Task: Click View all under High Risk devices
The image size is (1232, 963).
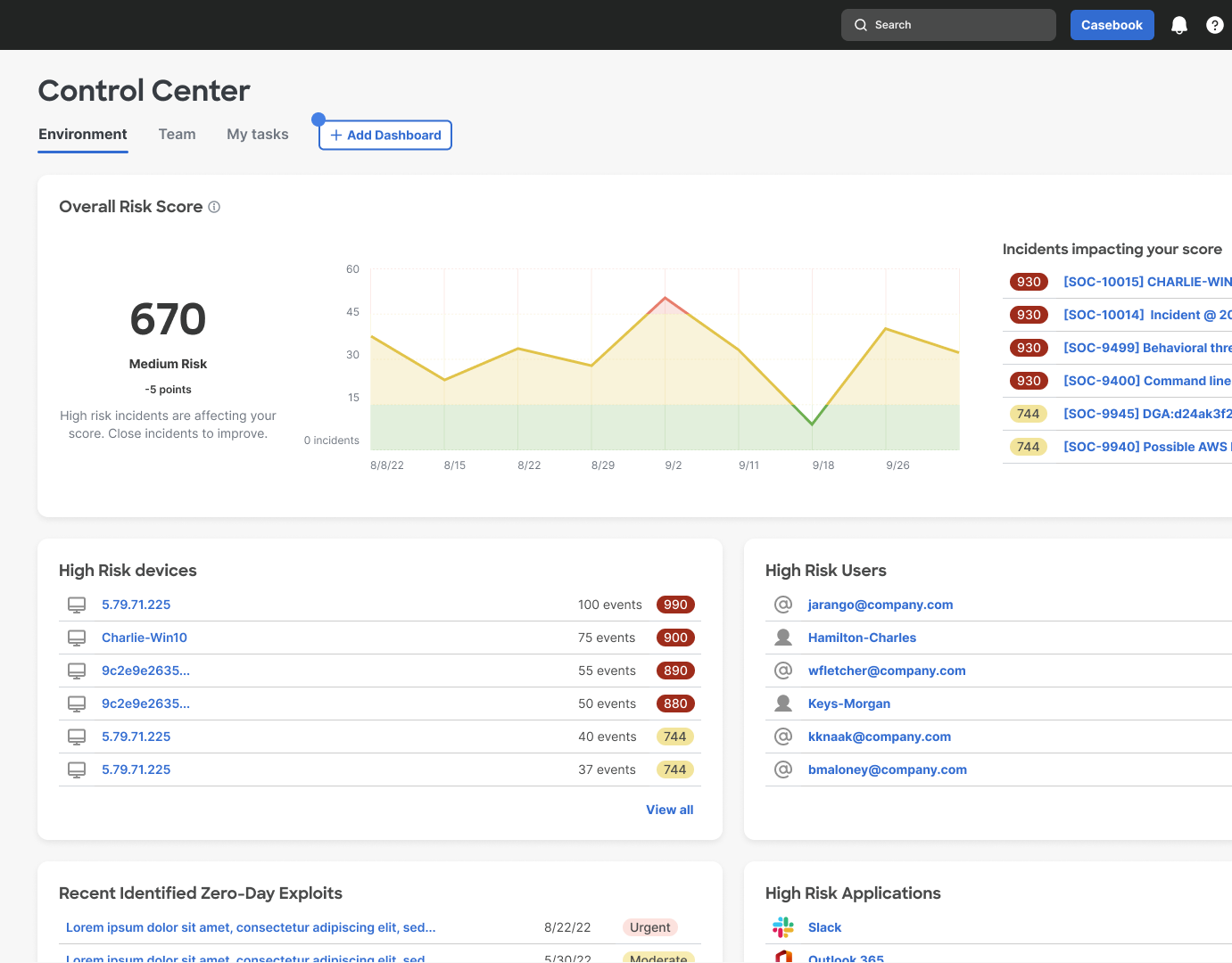Action: click(x=669, y=810)
